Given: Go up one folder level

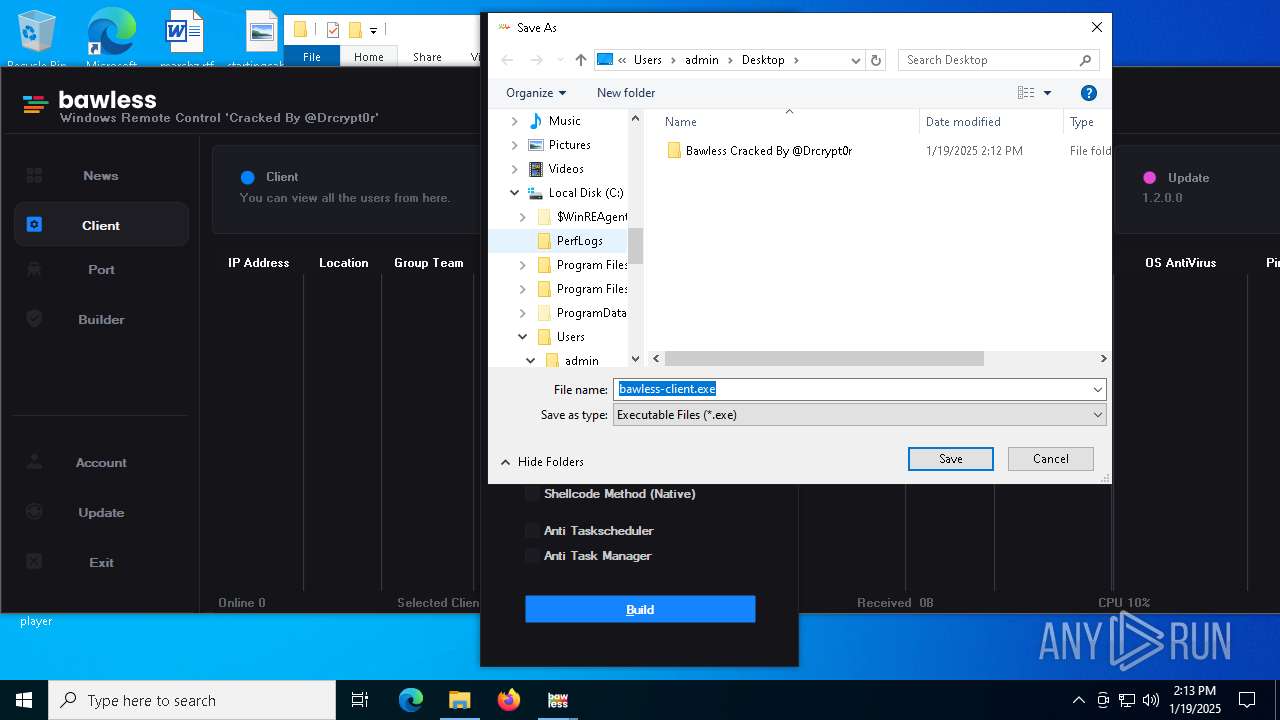Looking at the screenshot, I should 581,60.
